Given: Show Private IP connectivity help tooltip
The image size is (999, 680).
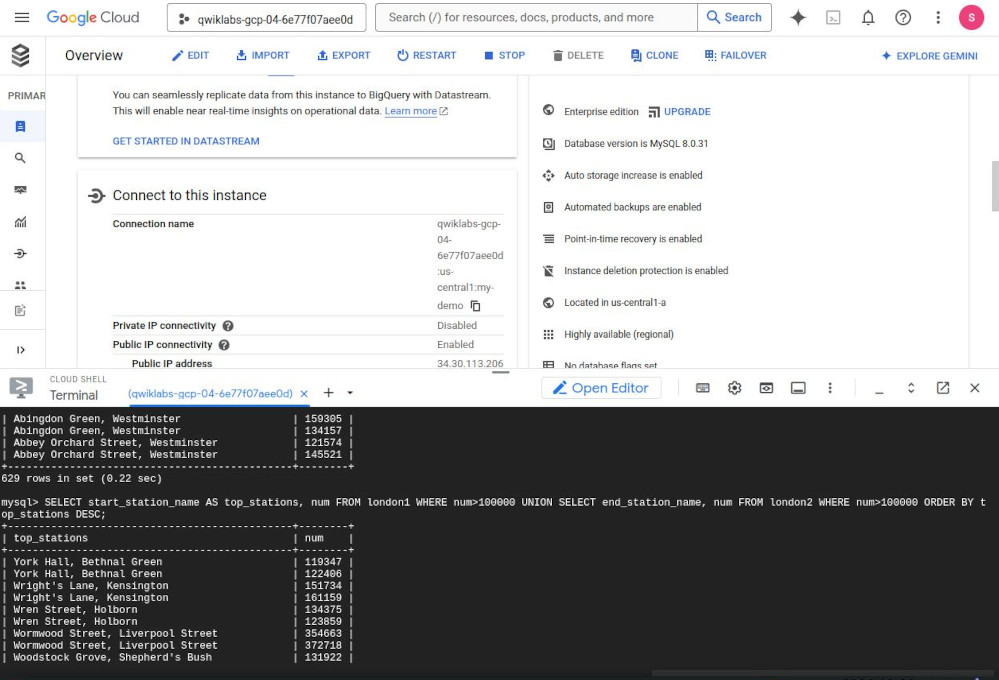Looking at the screenshot, I should 228,326.
